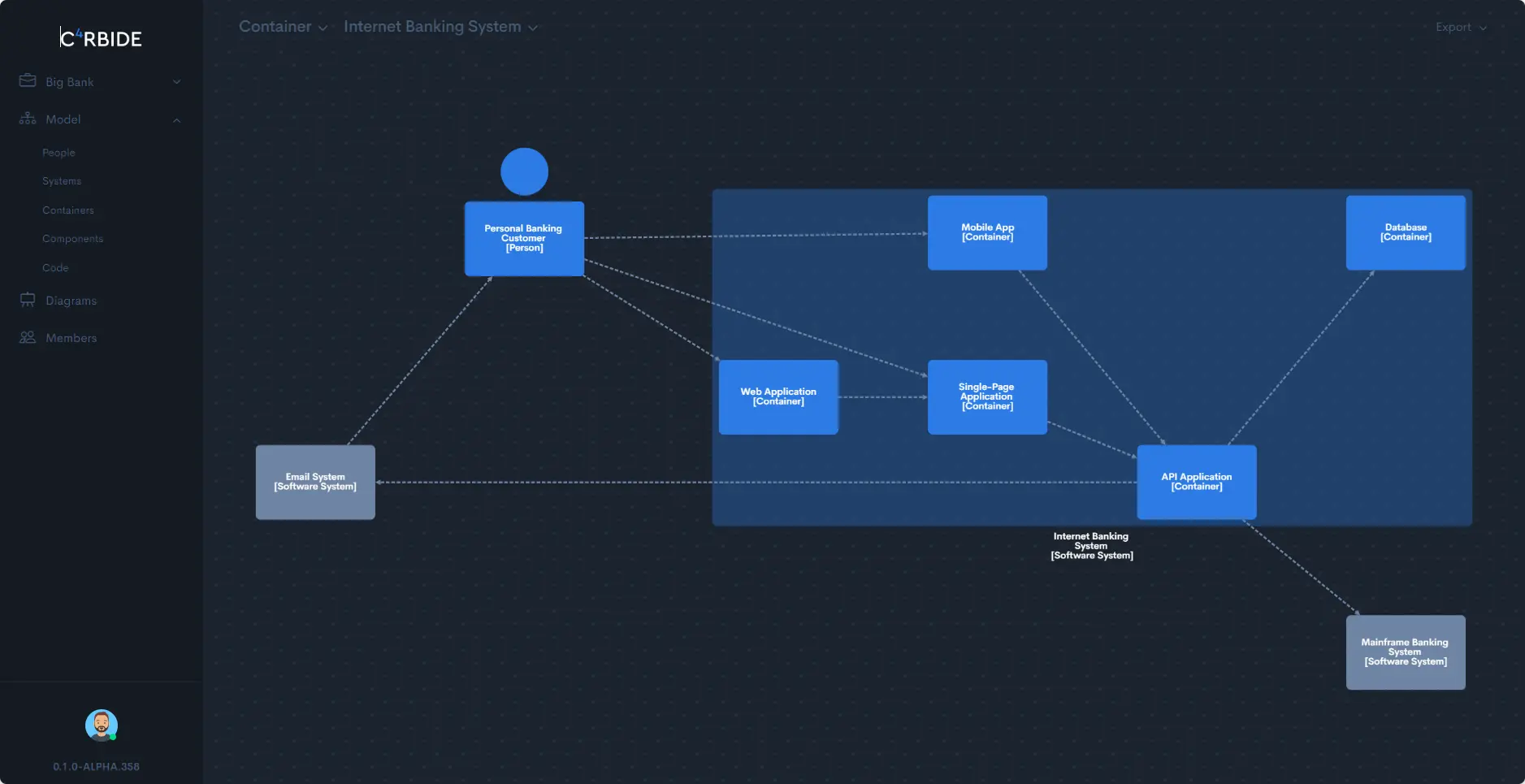Select the Mobile App container node
This screenshot has width=1525, height=784.
987,232
